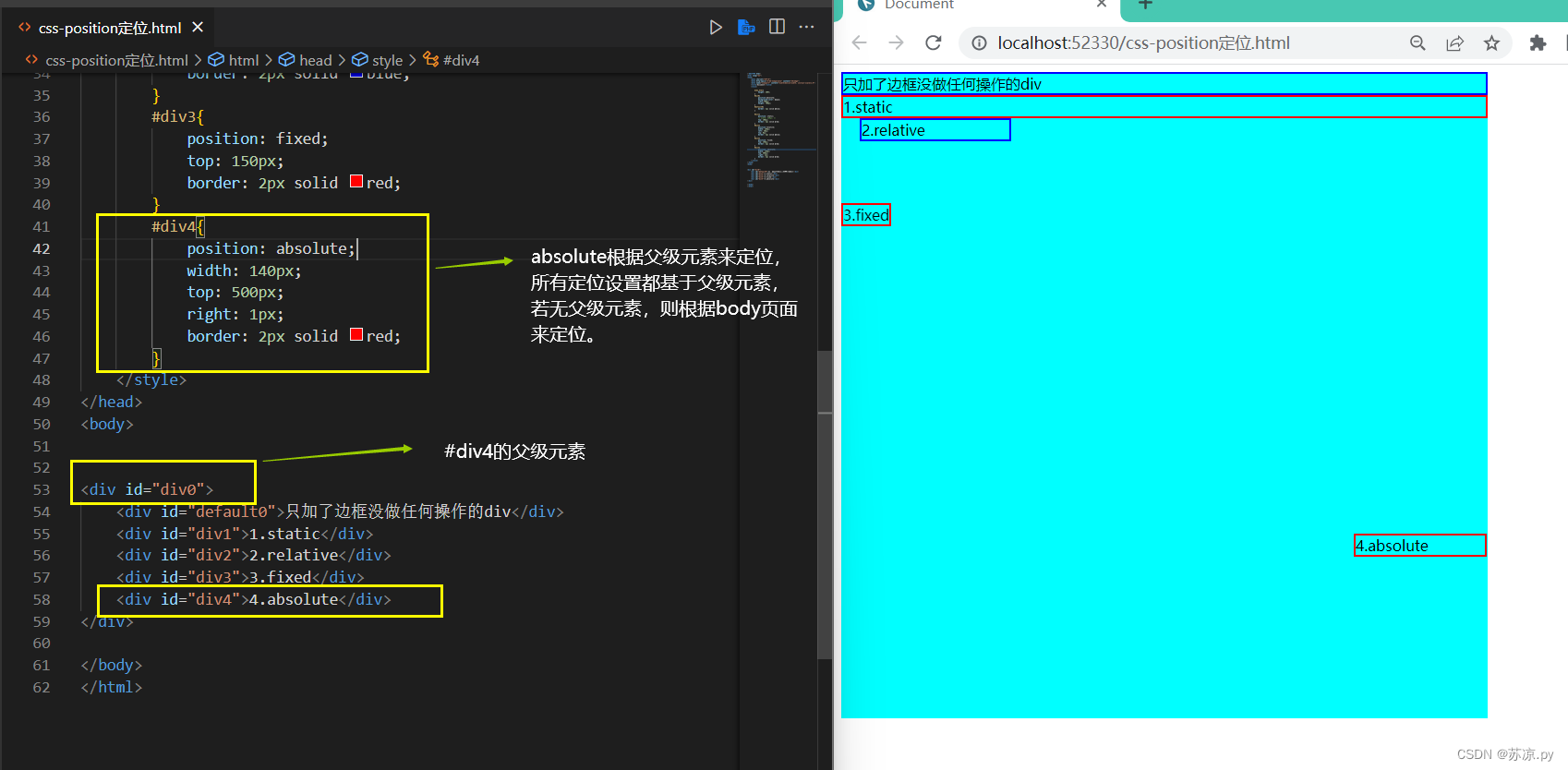The width and height of the screenshot is (1568, 770).
Task: Open the editor More Actions ellipsis
Action: tap(807, 27)
